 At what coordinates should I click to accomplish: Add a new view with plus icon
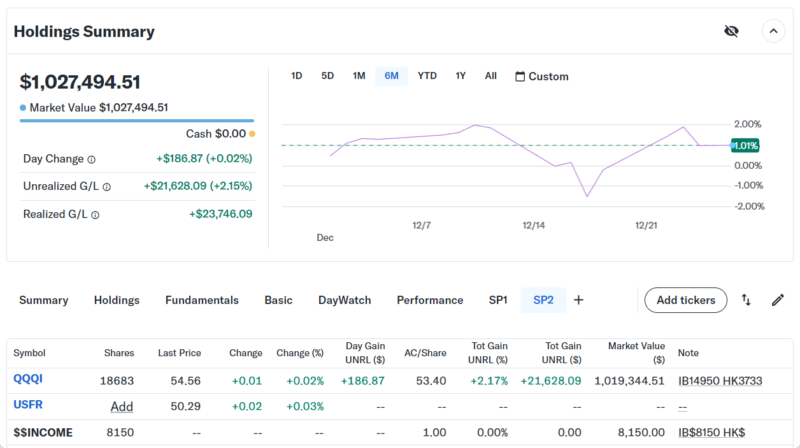[x=578, y=300]
